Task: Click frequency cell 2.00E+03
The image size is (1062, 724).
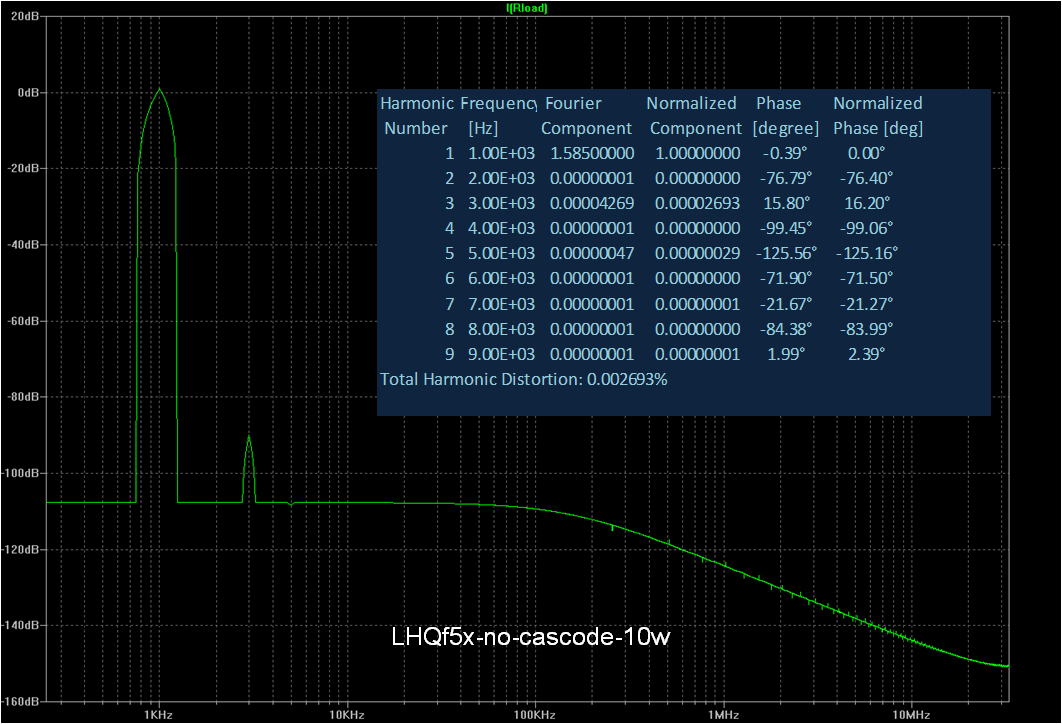Action: point(501,179)
